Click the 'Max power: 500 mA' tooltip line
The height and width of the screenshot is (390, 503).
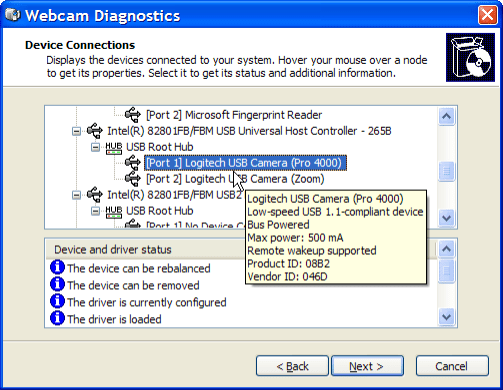tap(295, 238)
